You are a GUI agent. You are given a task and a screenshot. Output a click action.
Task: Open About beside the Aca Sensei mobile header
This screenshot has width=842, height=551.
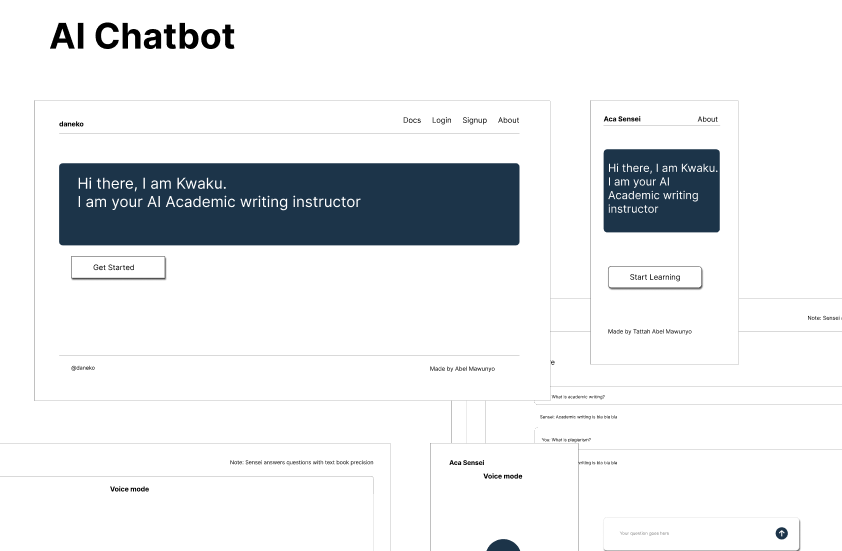(x=707, y=119)
